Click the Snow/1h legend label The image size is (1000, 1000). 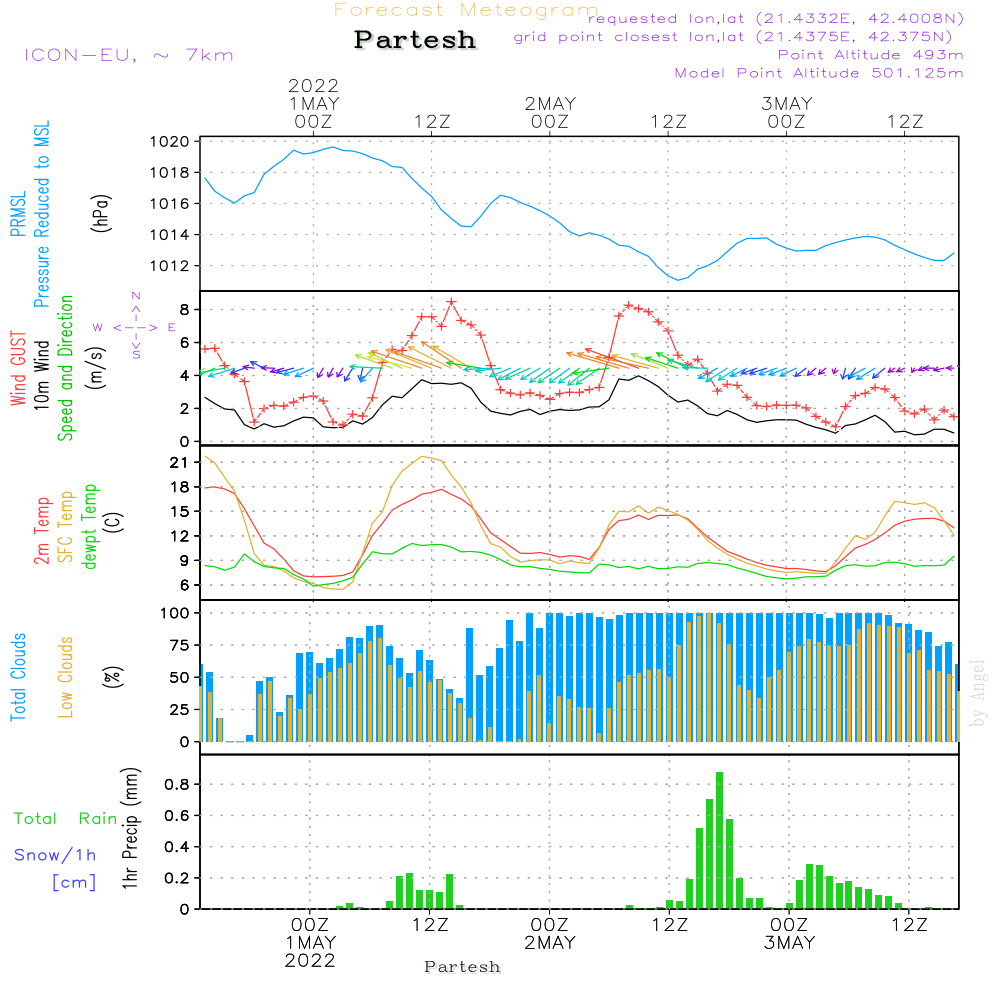pyautogui.click(x=55, y=855)
